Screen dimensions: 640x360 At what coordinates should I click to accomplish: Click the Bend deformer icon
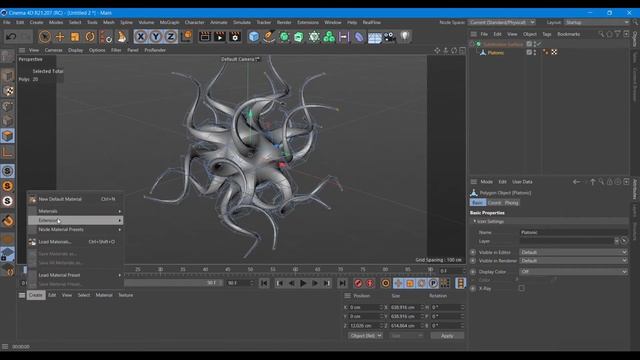359,37
